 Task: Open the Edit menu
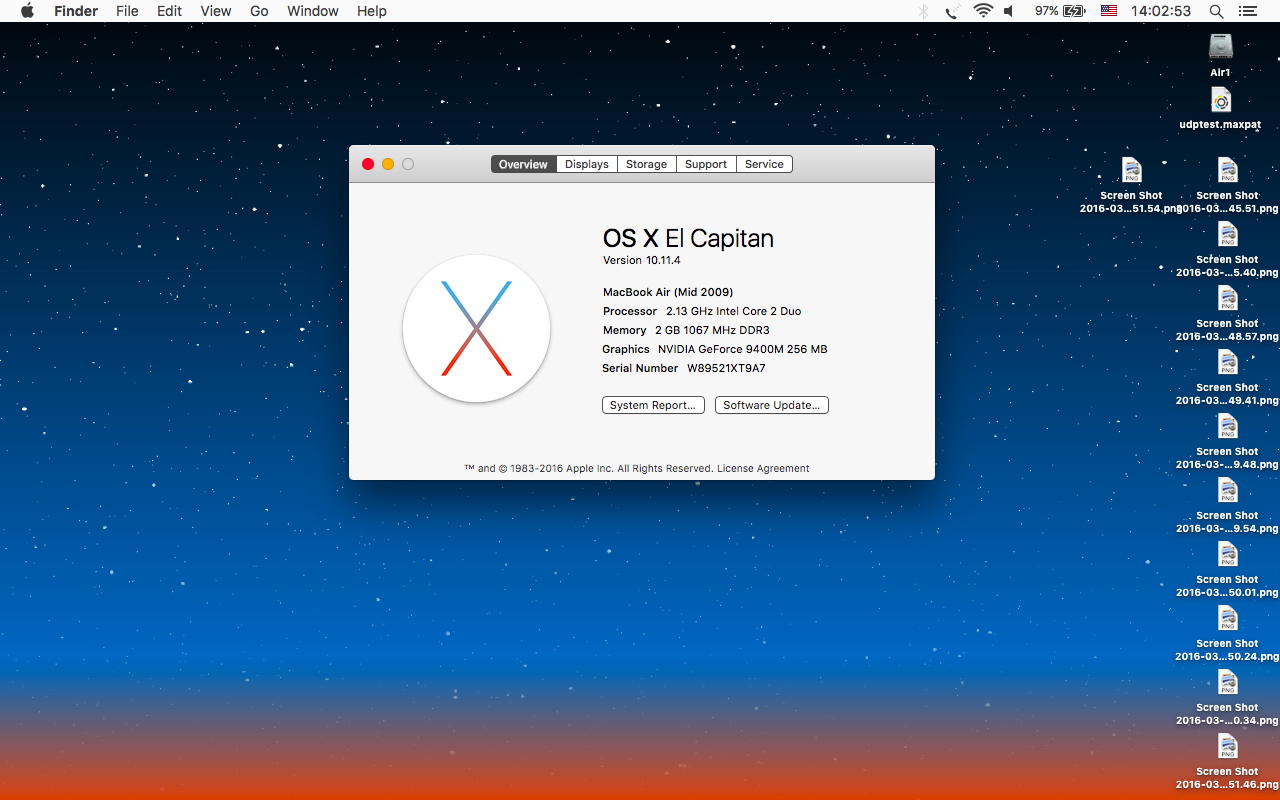(169, 11)
